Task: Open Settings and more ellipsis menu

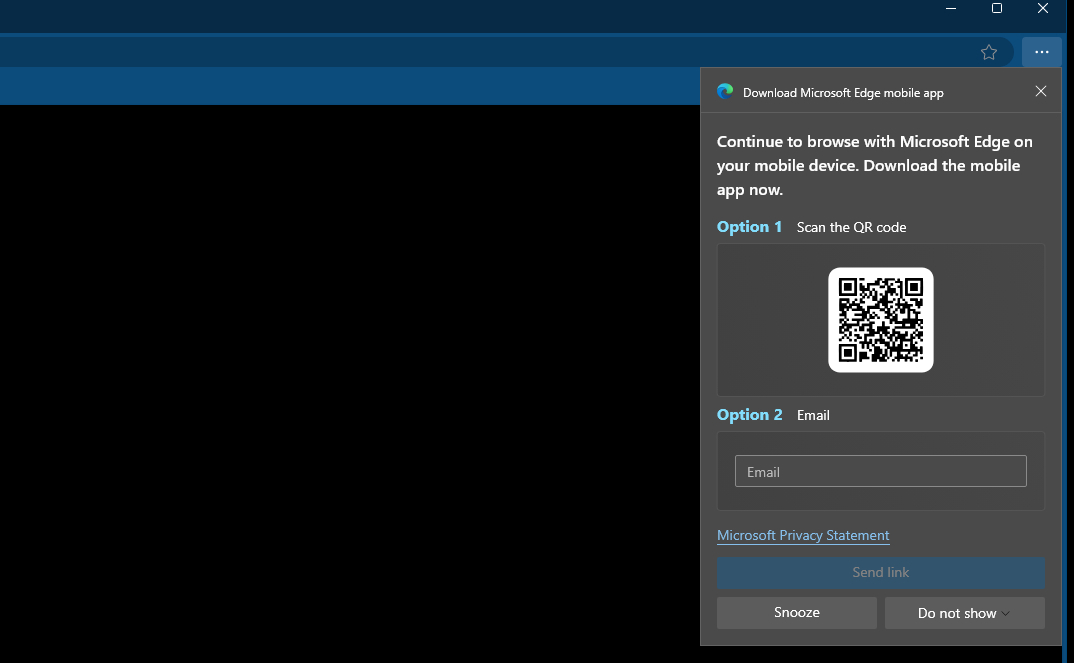Action: point(1042,52)
